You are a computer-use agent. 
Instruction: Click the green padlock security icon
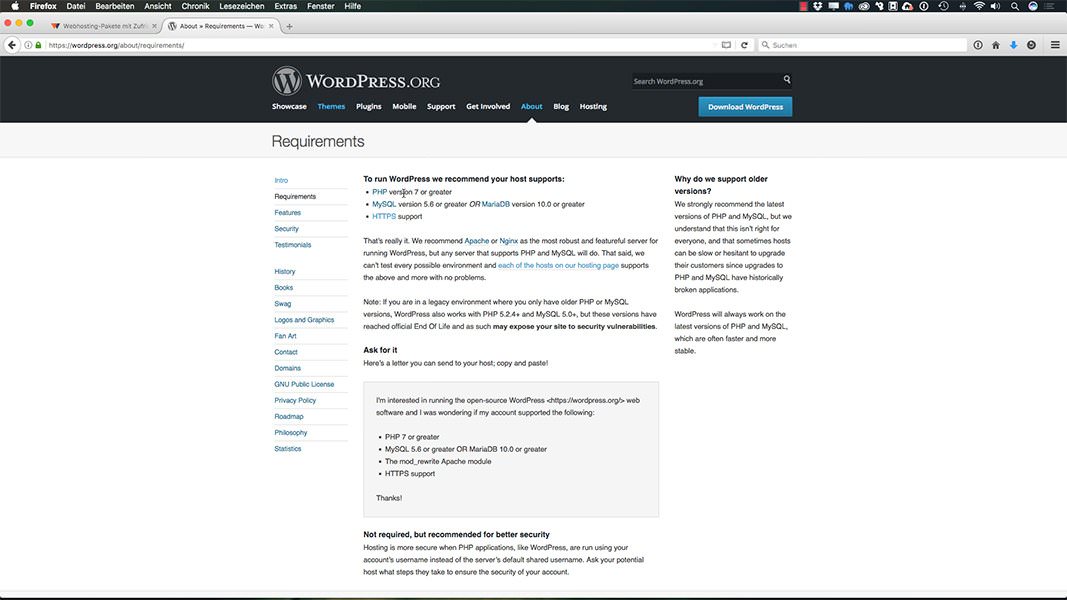(38, 45)
